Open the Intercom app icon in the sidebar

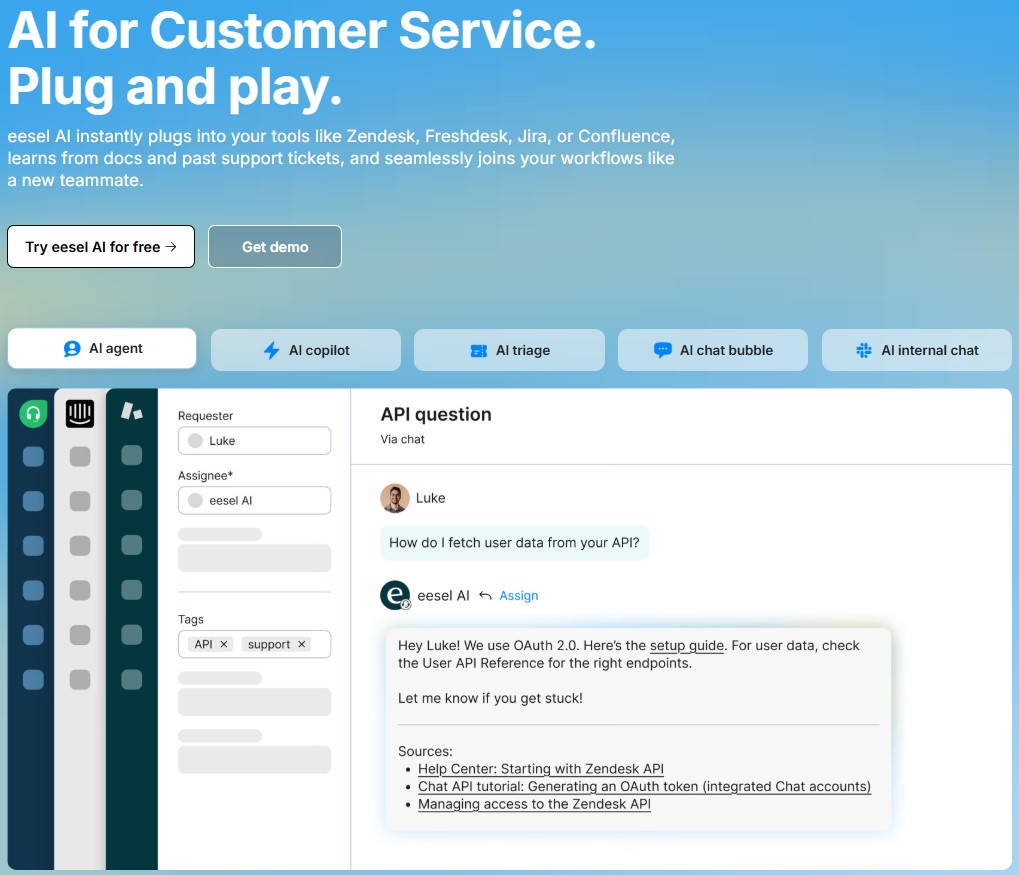pos(81,411)
